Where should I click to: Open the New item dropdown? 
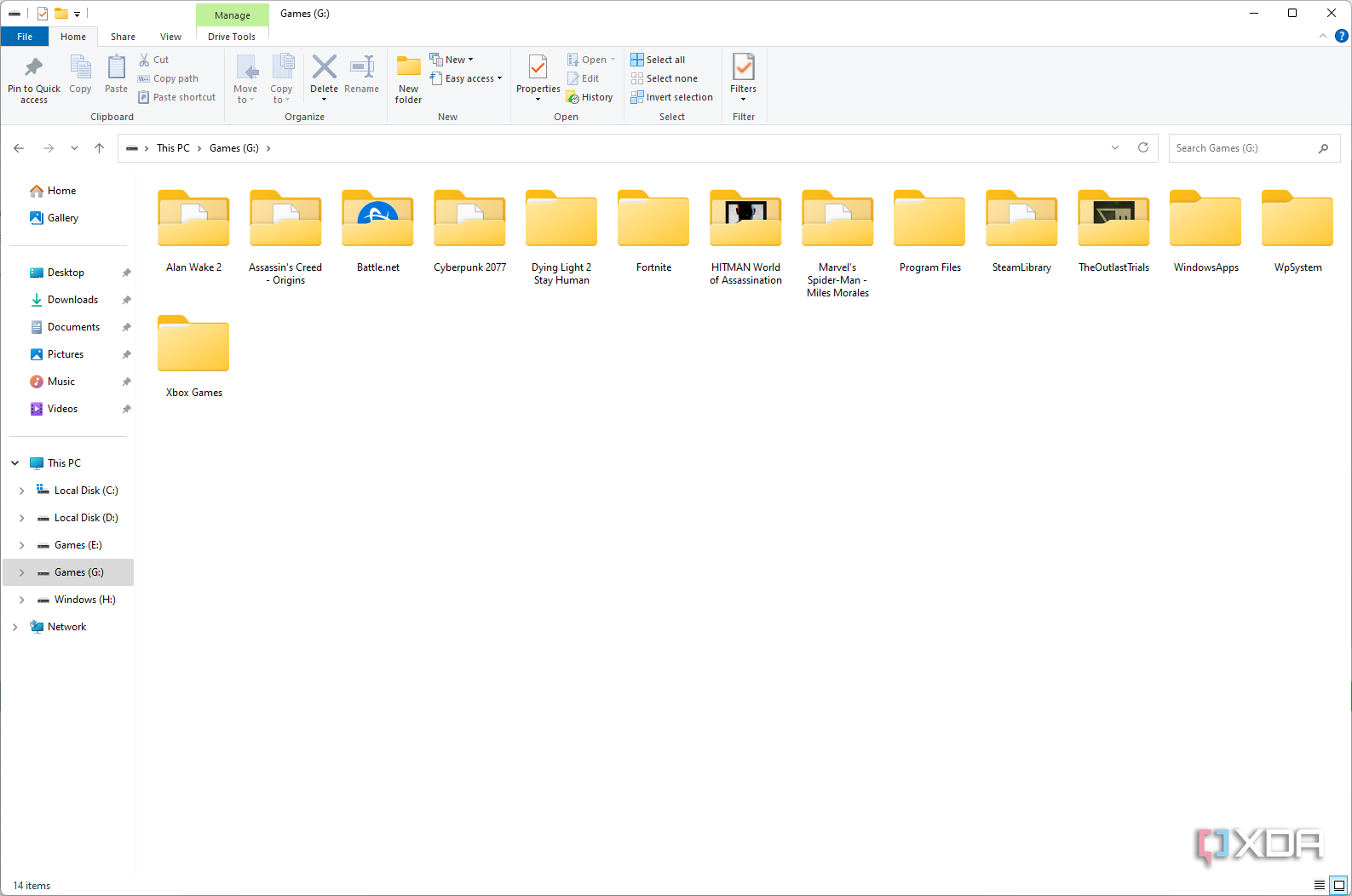[452, 60]
